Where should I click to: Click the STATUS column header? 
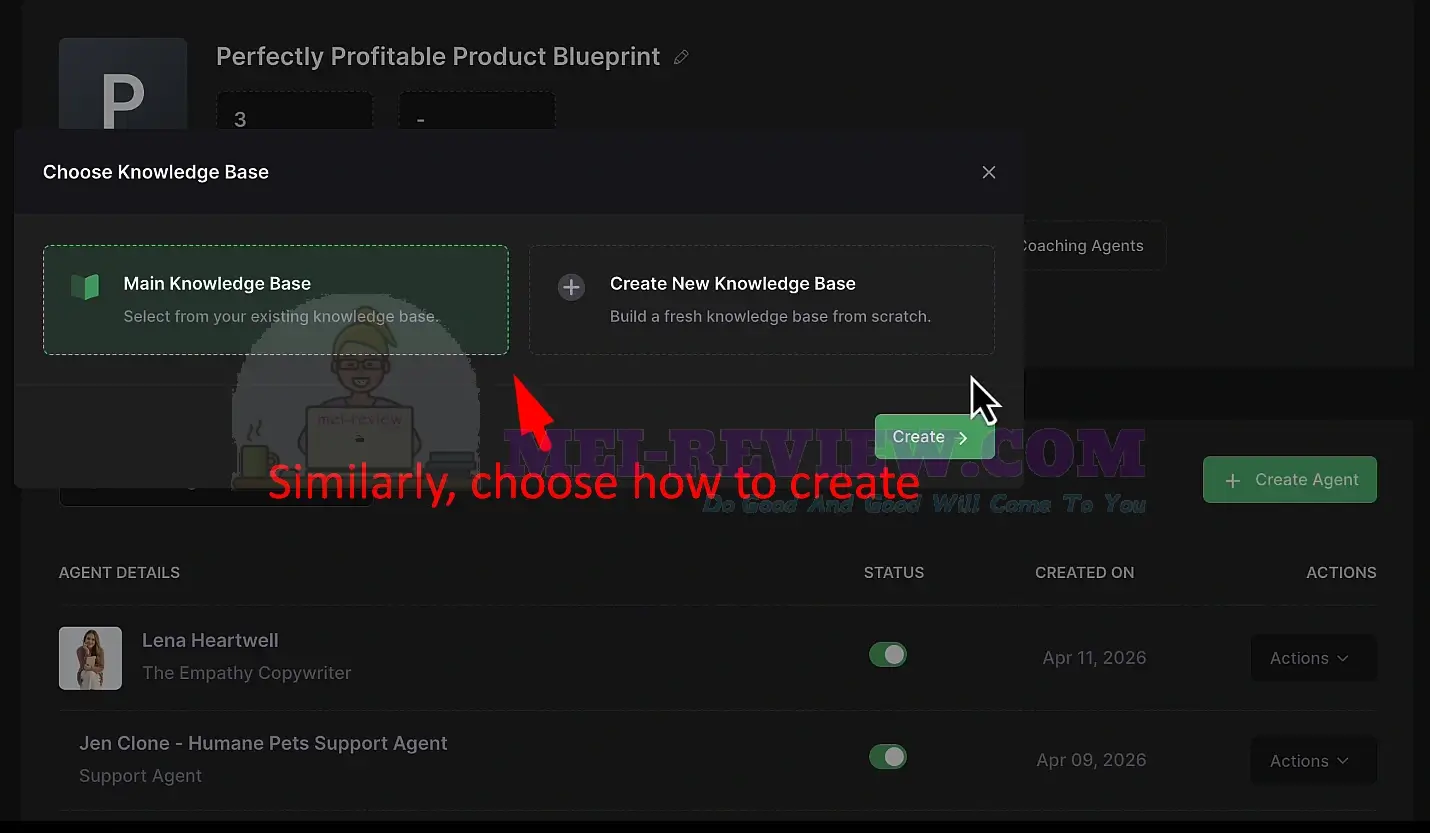pyautogui.click(x=894, y=573)
